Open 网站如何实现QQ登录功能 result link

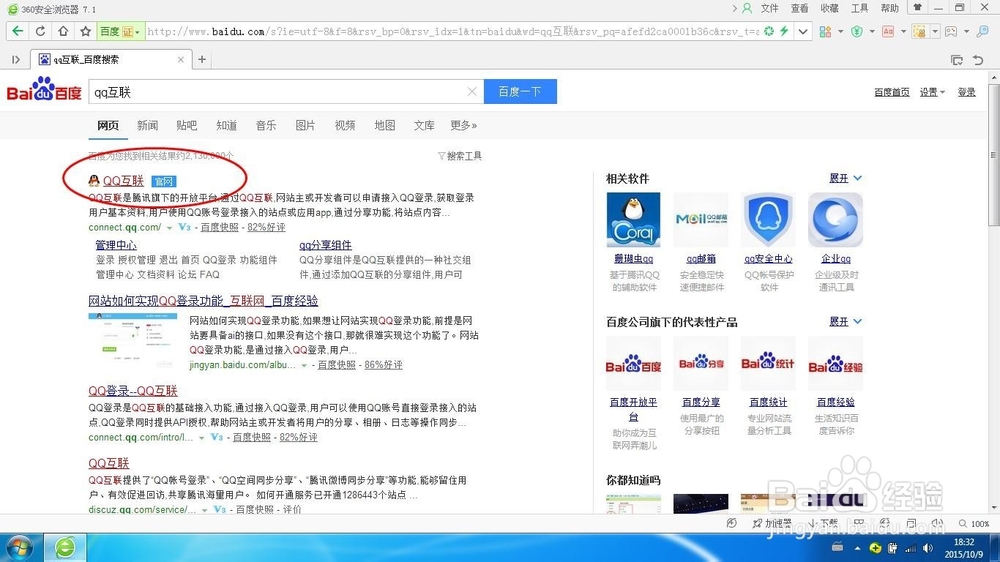point(203,300)
